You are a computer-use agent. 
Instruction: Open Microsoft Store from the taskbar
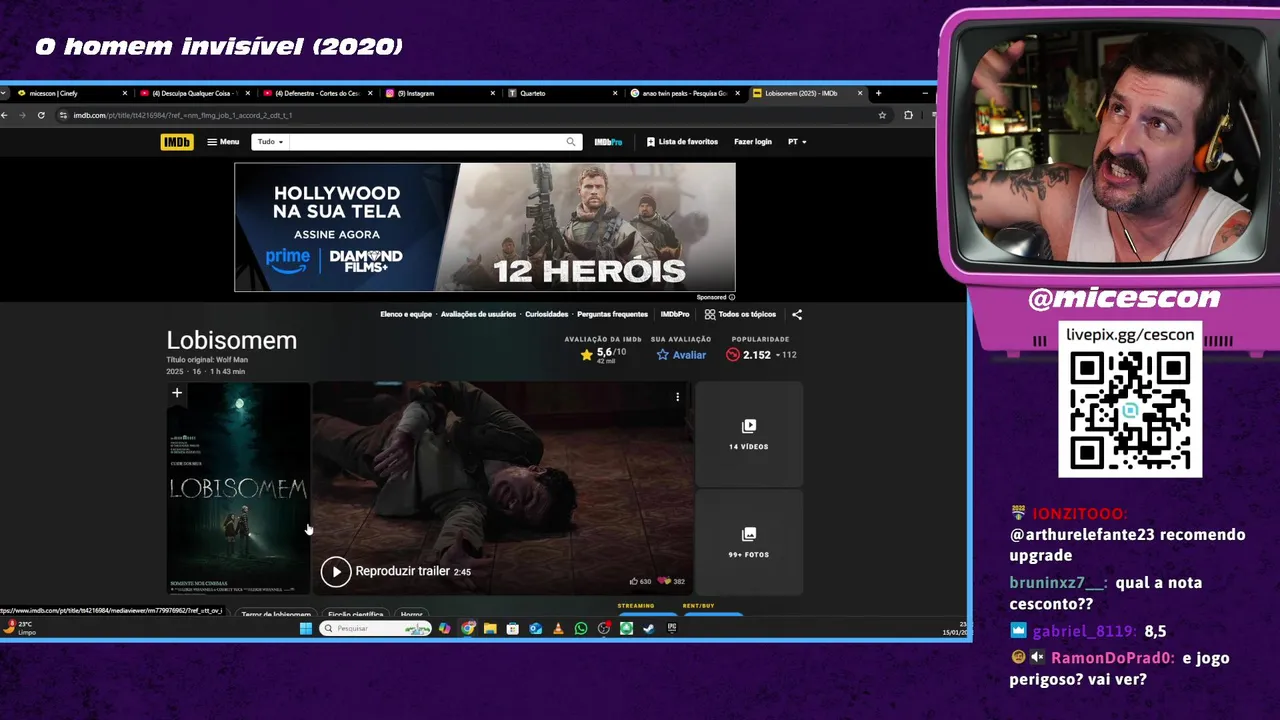pyautogui.click(x=512, y=628)
